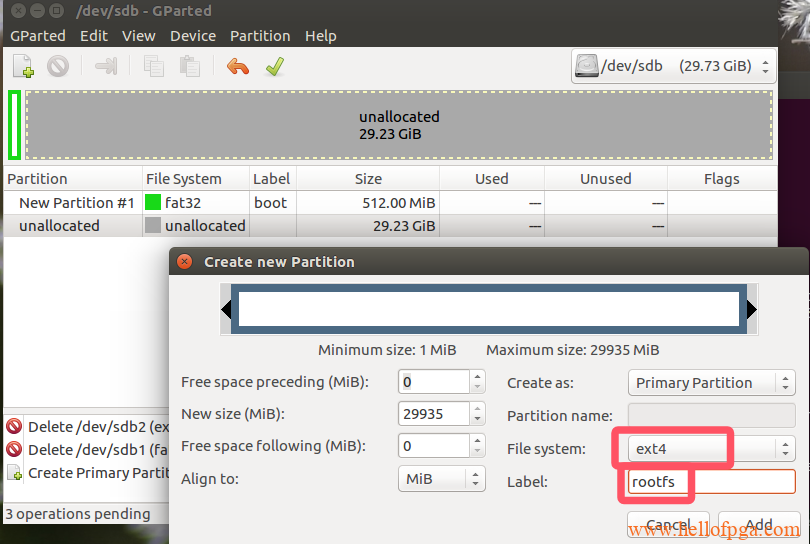This screenshot has width=810, height=544.
Task: Select the small green boot partition block
Action: [14, 125]
